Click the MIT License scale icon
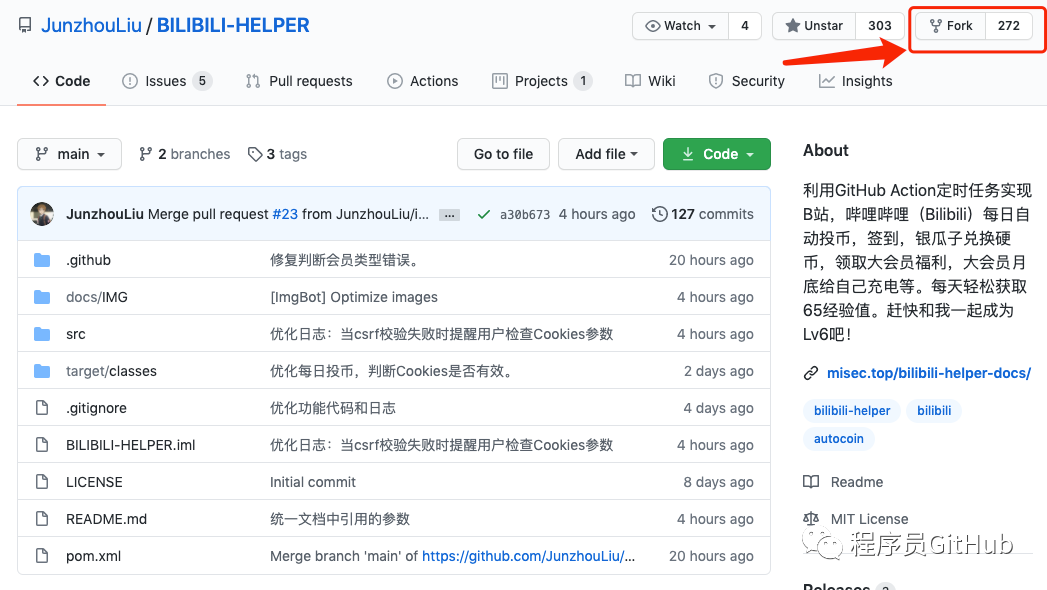The height and width of the screenshot is (590, 1047). coord(811,519)
